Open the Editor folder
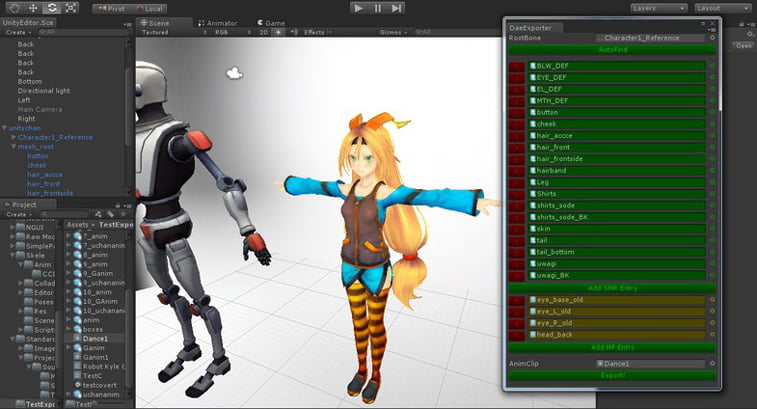The height and width of the screenshot is (409, 757). (x=39, y=293)
